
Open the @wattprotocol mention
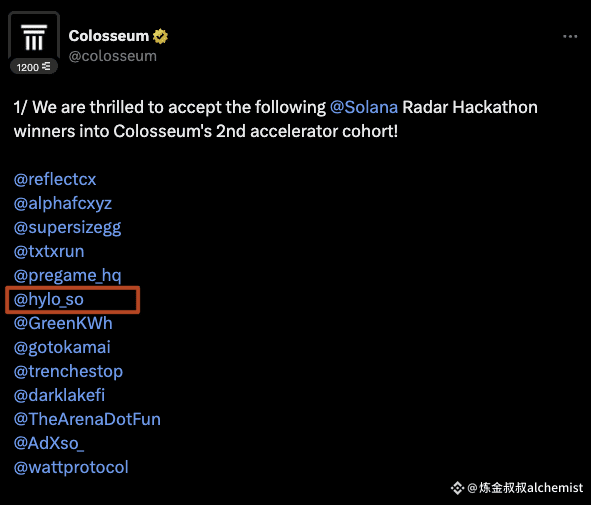pyautogui.click(x=71, y=468)
